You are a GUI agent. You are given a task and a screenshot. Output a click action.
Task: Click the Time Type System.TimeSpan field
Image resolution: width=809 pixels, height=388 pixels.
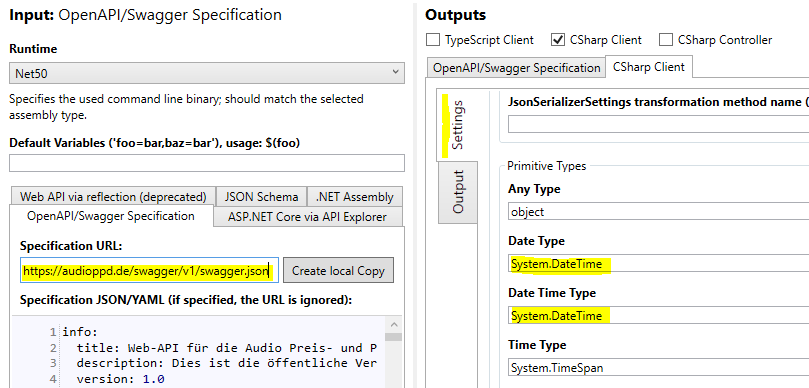[659, 368]
